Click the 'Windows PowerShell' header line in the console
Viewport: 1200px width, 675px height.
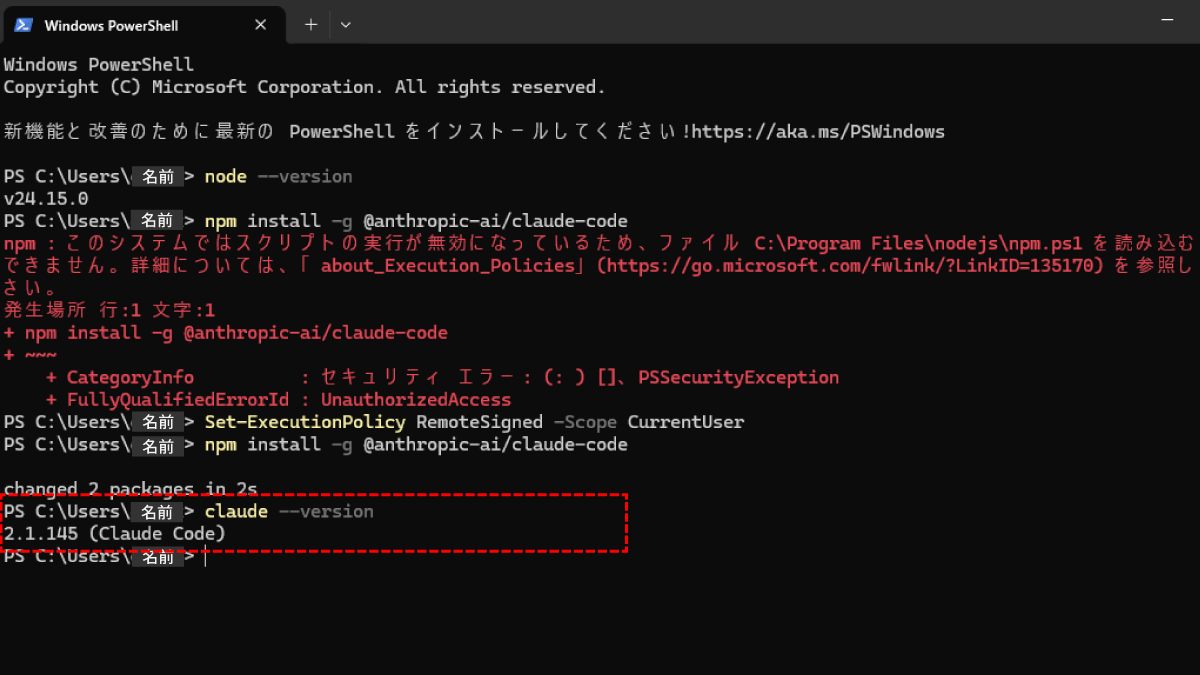[x=98, y=65]
